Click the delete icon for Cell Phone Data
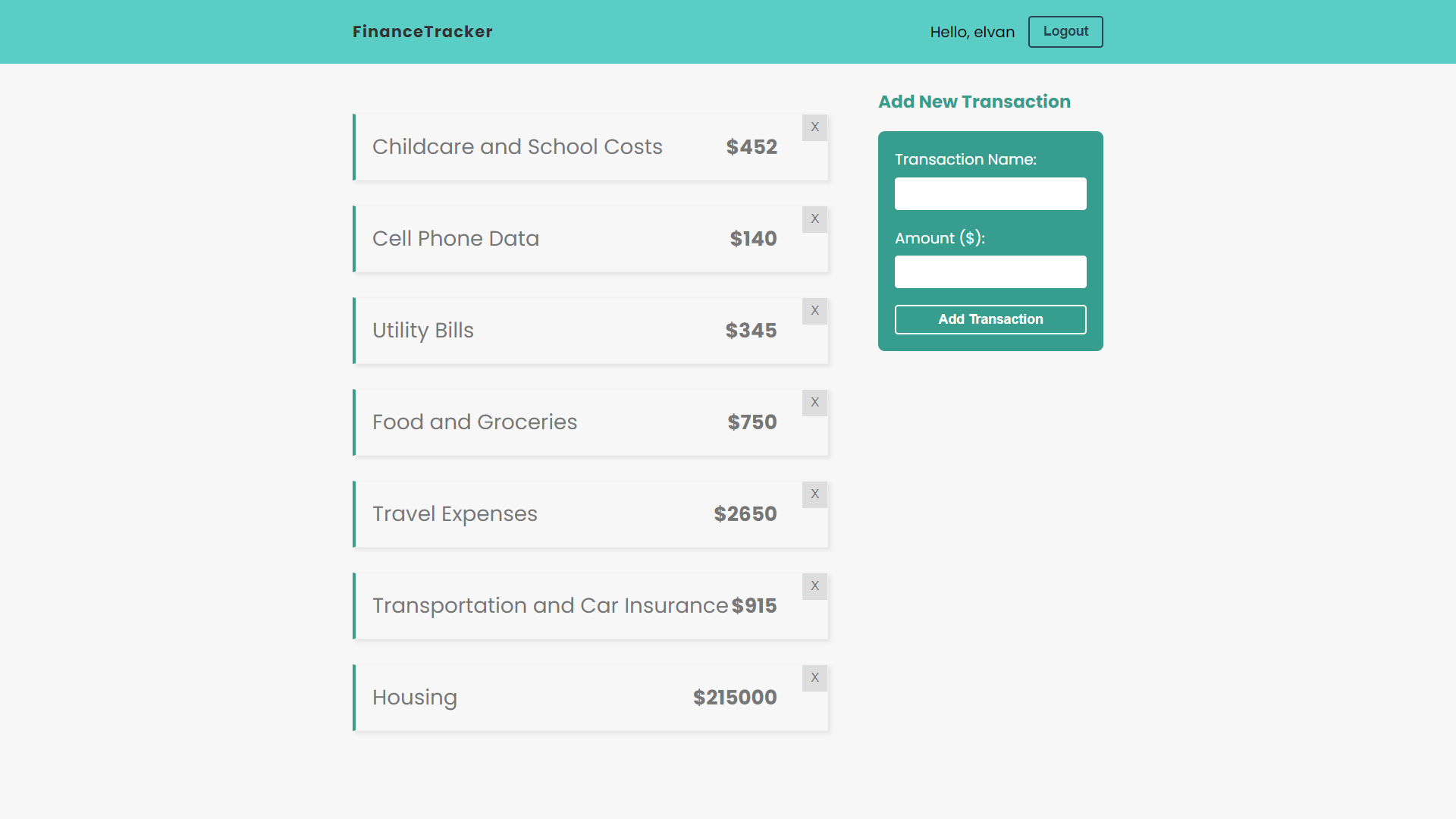Image resolution: width=1456 pixels, height=819 pixels. pyautogui.click(x=814, y=219)
